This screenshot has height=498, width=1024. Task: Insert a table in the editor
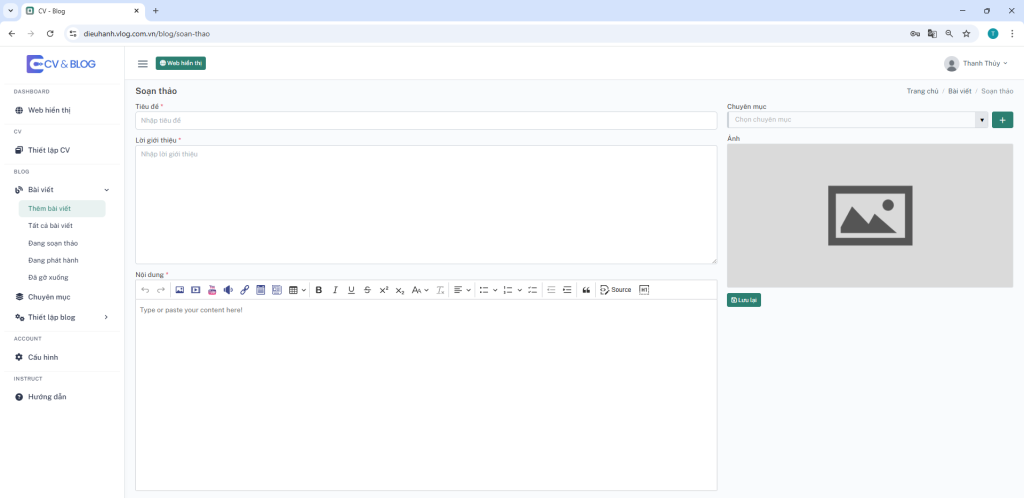click(293, 290)
